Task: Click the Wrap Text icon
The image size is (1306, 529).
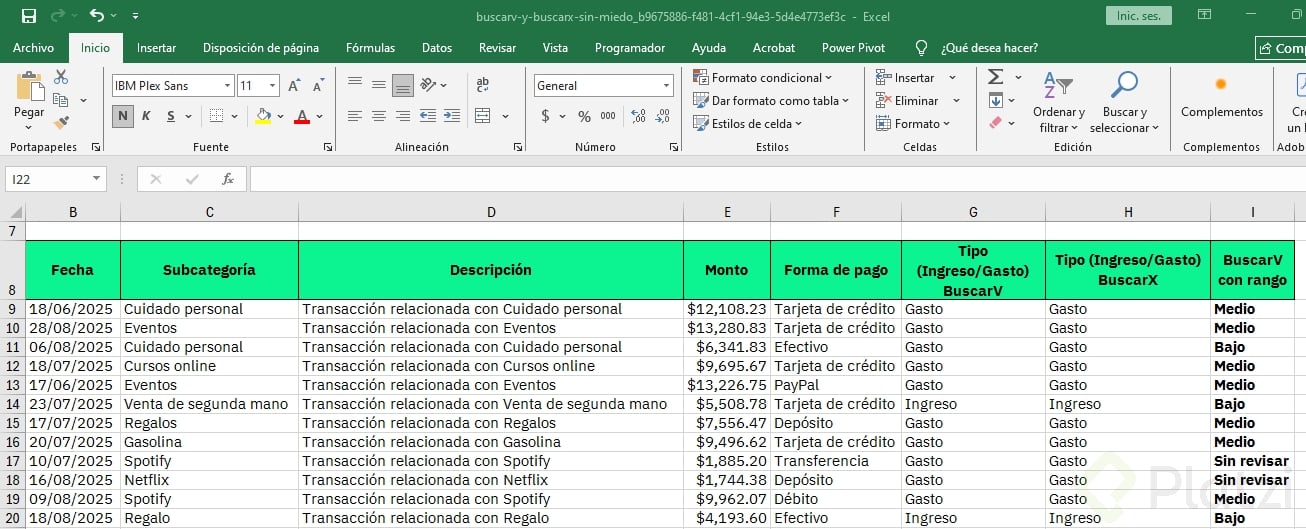Action: (483, 85)
